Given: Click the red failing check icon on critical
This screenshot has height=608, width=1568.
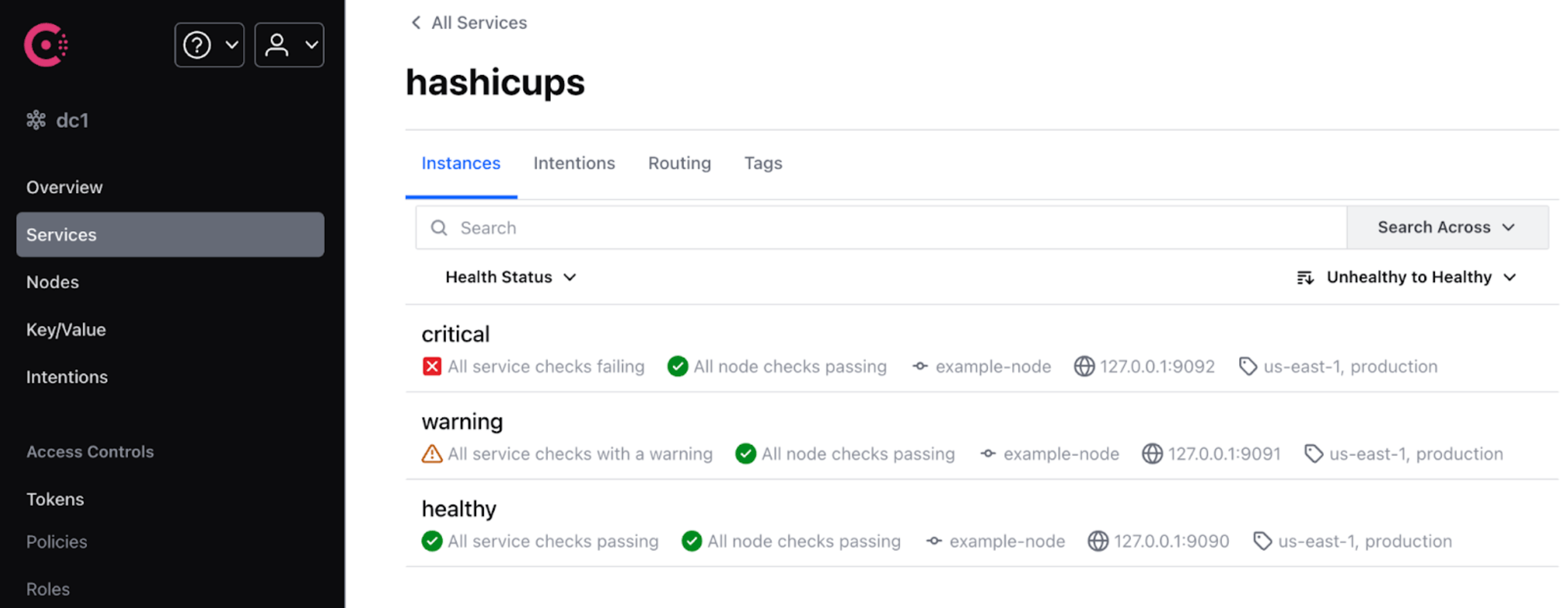Looking at the screenshot, I should [x=432, y=366].
